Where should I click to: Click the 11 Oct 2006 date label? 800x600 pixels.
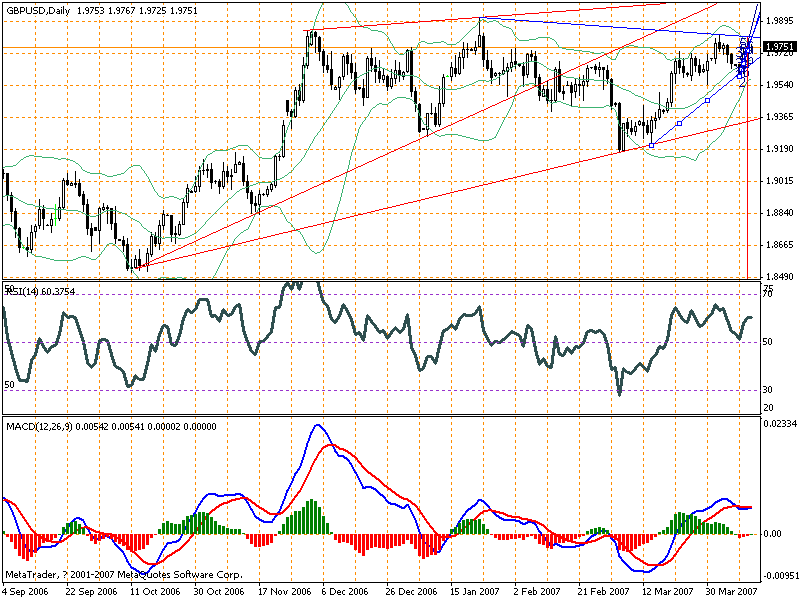[x=155, y=591]
